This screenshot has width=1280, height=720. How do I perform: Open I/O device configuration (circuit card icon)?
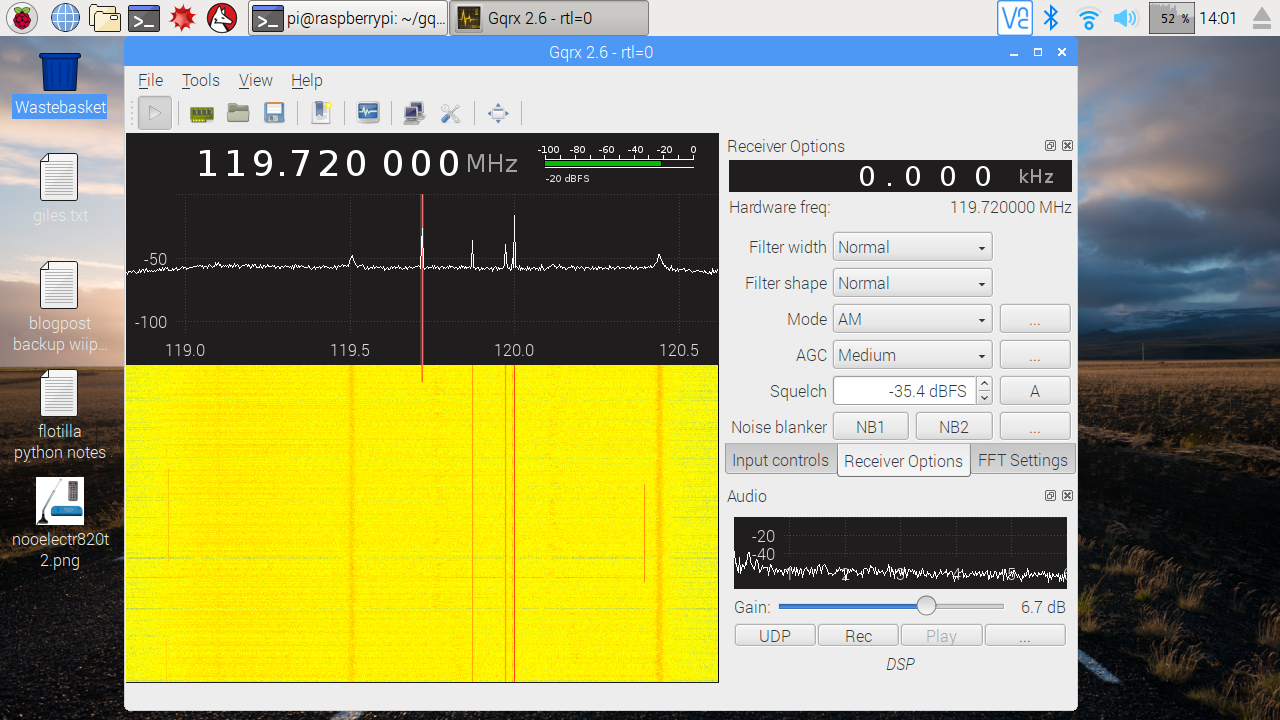[202, 113]
